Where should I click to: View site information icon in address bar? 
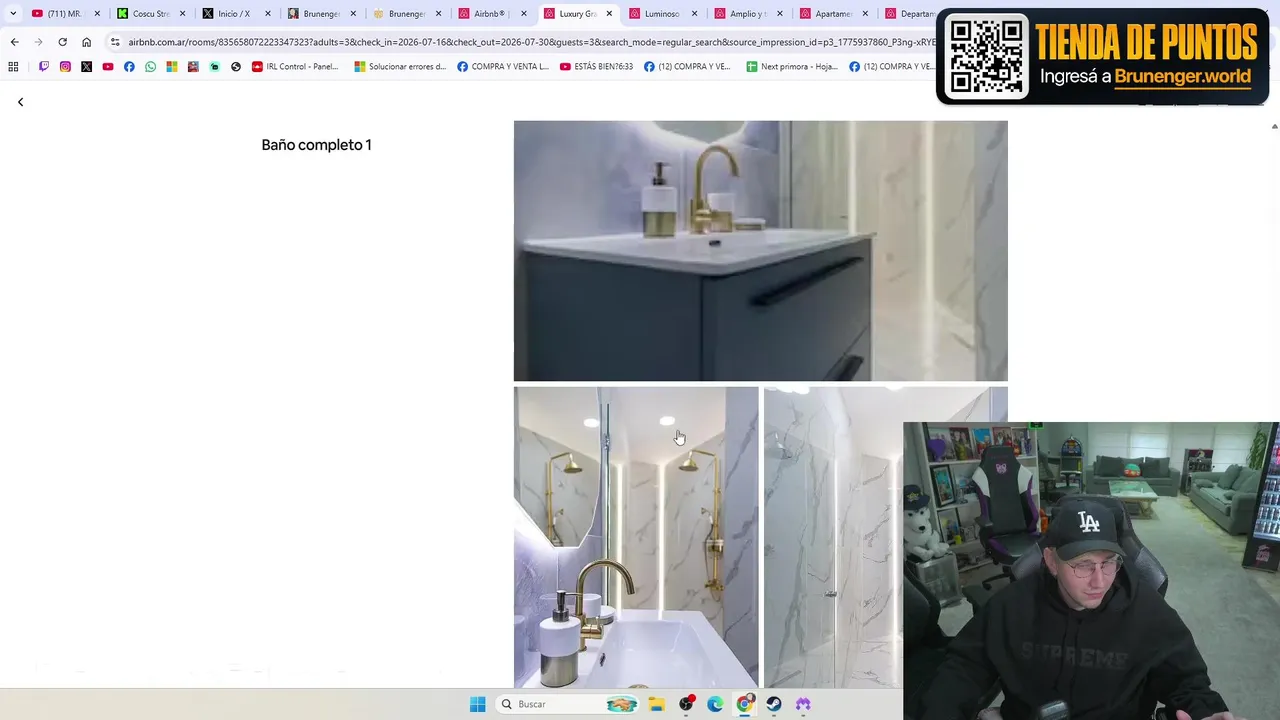tap(115, 42)
